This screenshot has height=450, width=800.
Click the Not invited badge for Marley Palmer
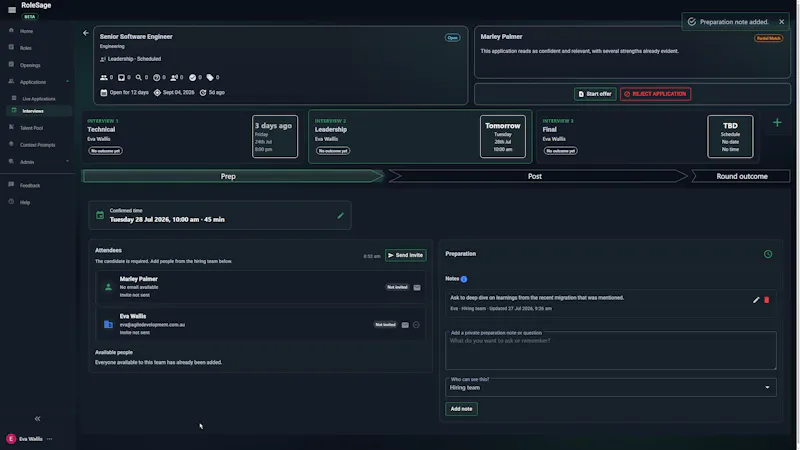[397, 287]
